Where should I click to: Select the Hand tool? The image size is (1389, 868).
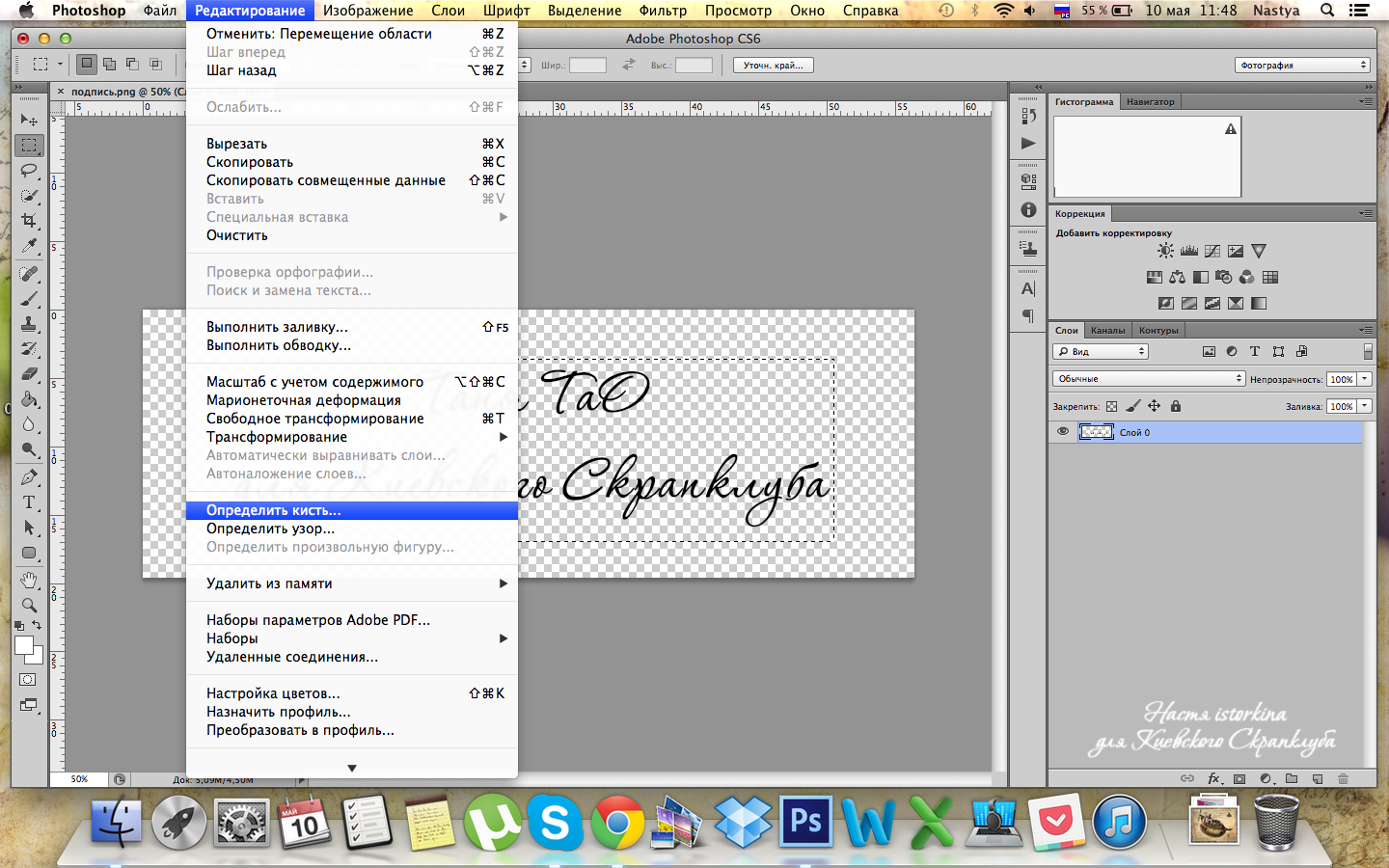29,581
